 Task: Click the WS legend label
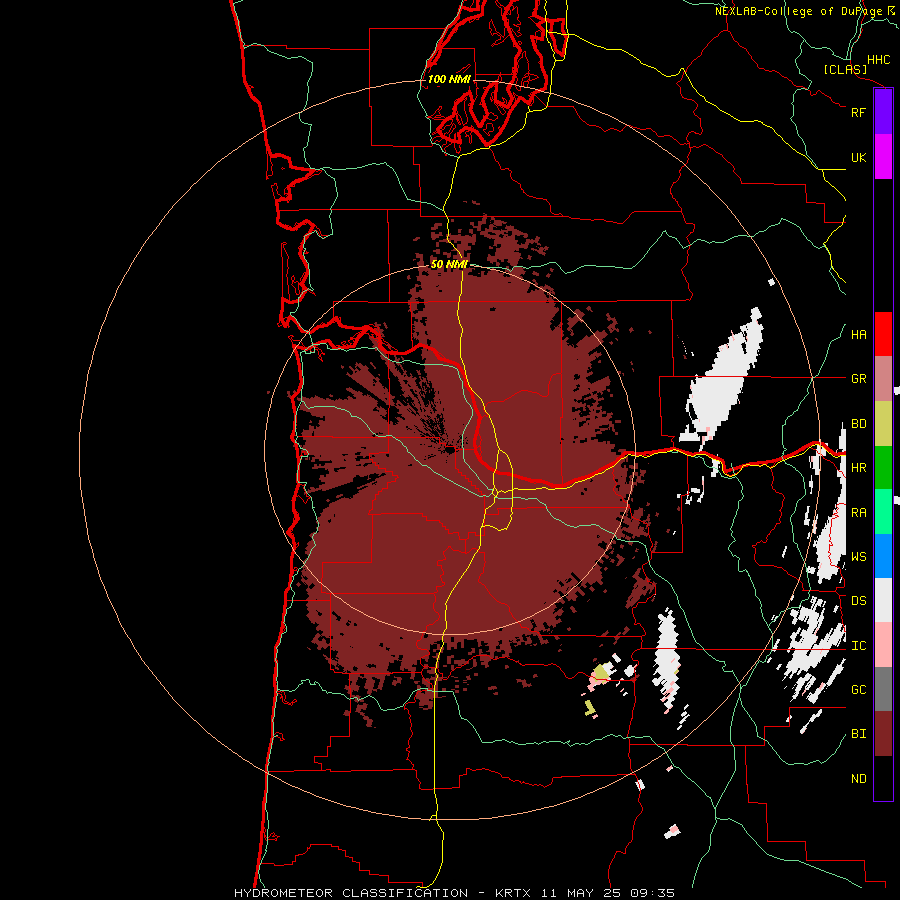click(x=858, y=557)
